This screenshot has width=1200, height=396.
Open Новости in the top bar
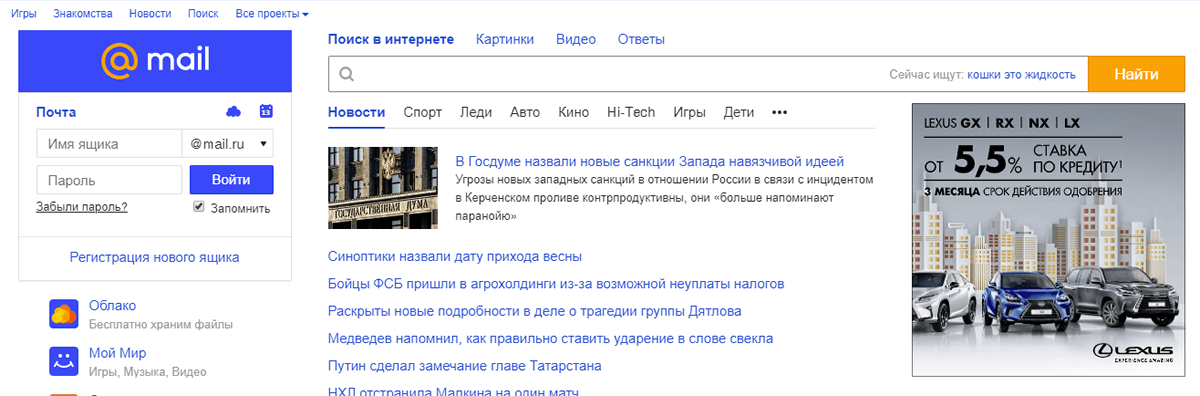pos(151,14)
